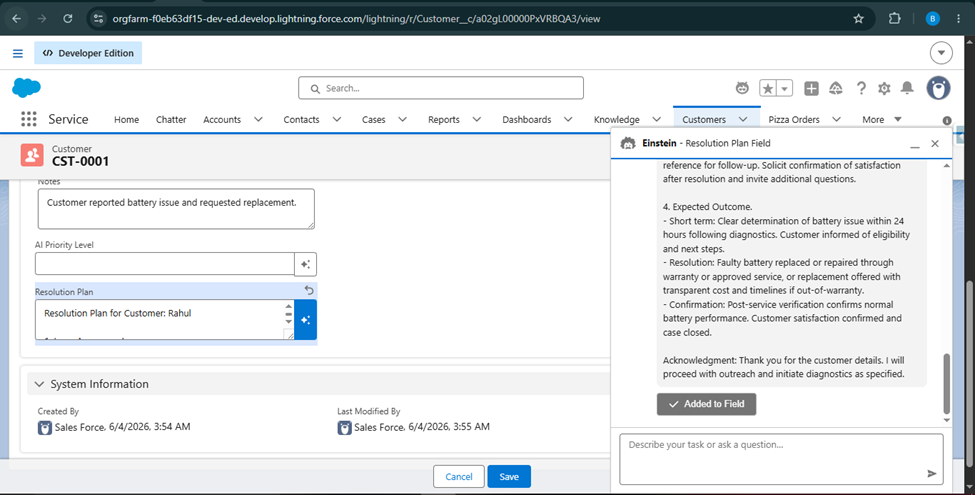Image resolution: width=975 pixels, height=495 pixels.
Task: Click the blue Einstein sparkle button for Resolution Plan
Action: click(305, 320)
